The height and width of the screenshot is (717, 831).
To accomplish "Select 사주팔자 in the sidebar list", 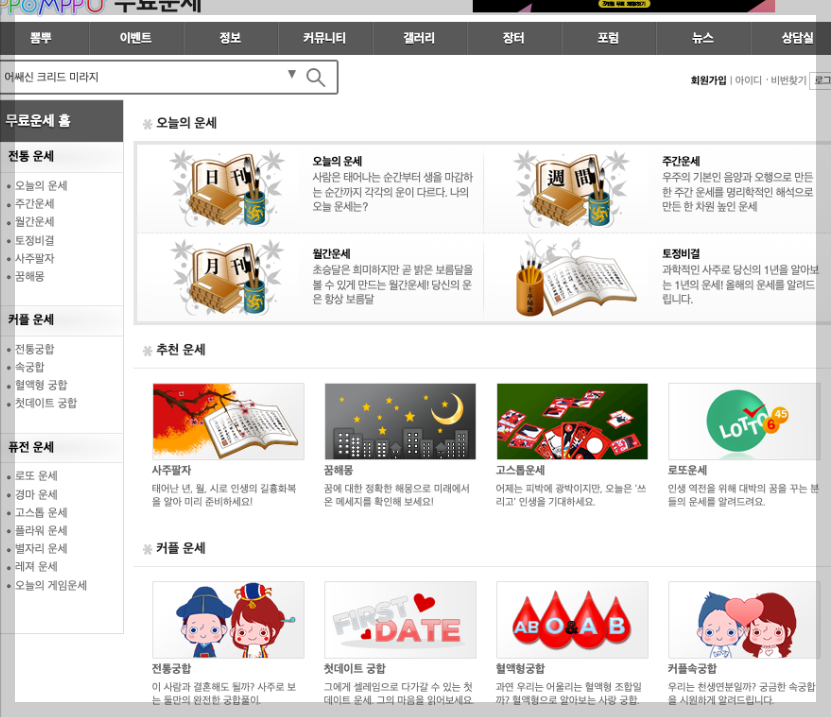I will 34,258.
